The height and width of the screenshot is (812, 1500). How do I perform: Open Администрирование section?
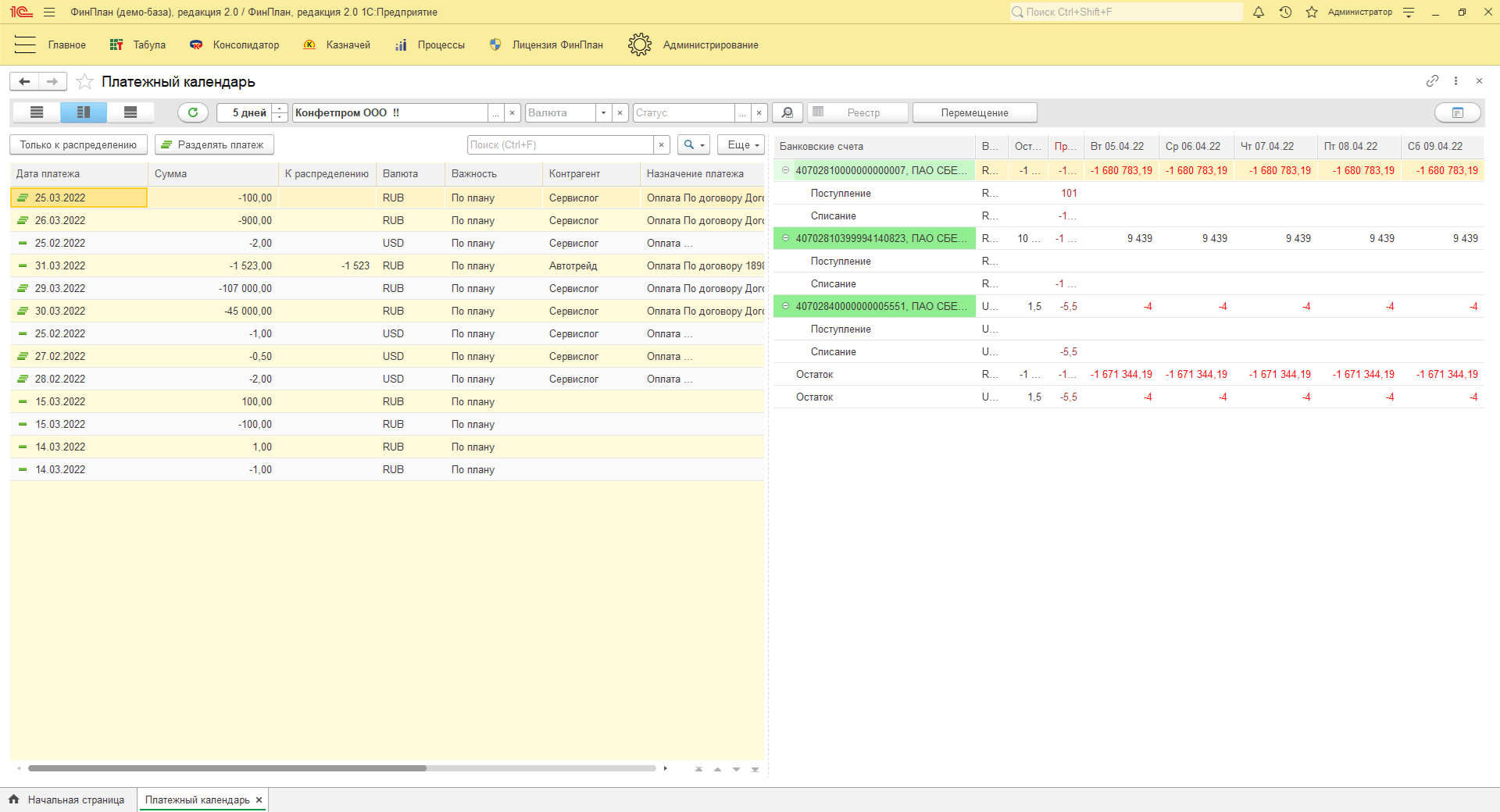[x=693, y=45]
